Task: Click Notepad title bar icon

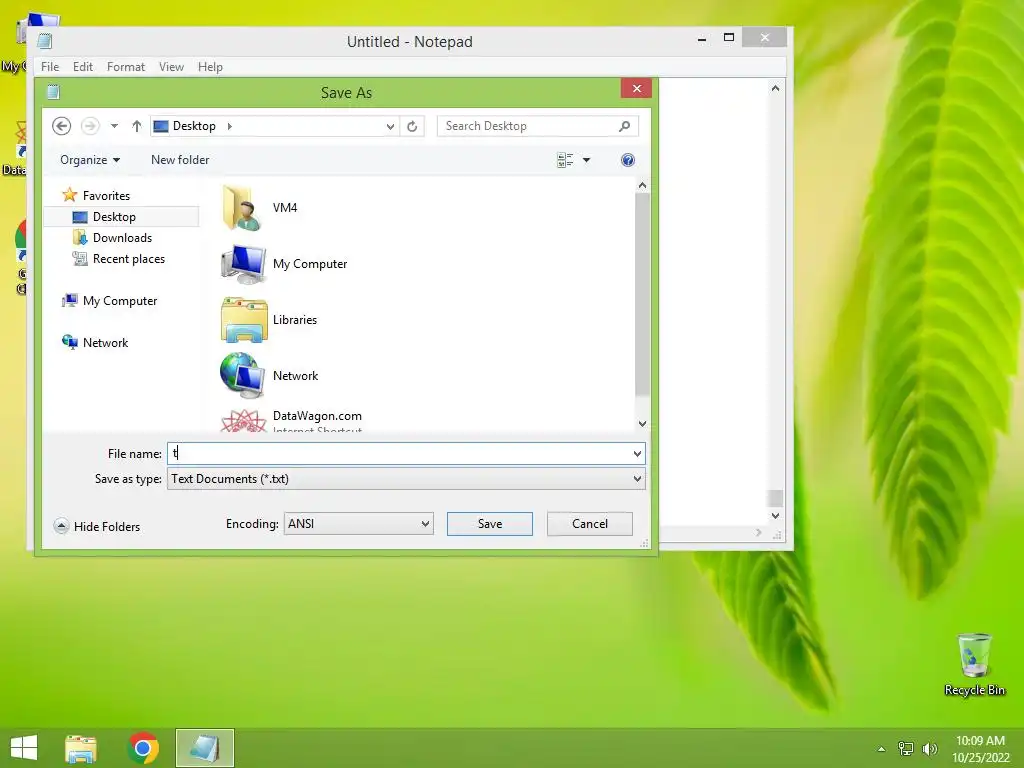Action: point(44,41)
